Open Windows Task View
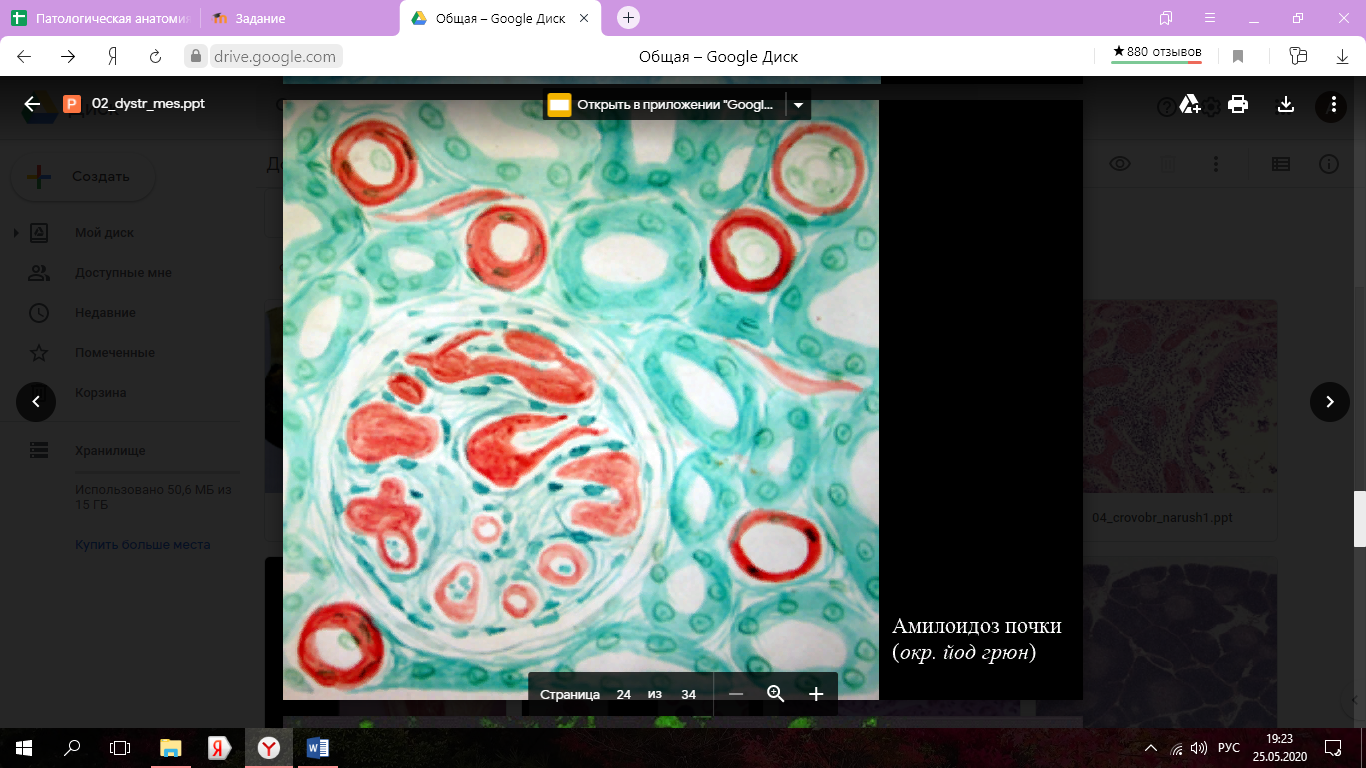Viewport: 1366px width, 768px height. (x=120, y=747)
